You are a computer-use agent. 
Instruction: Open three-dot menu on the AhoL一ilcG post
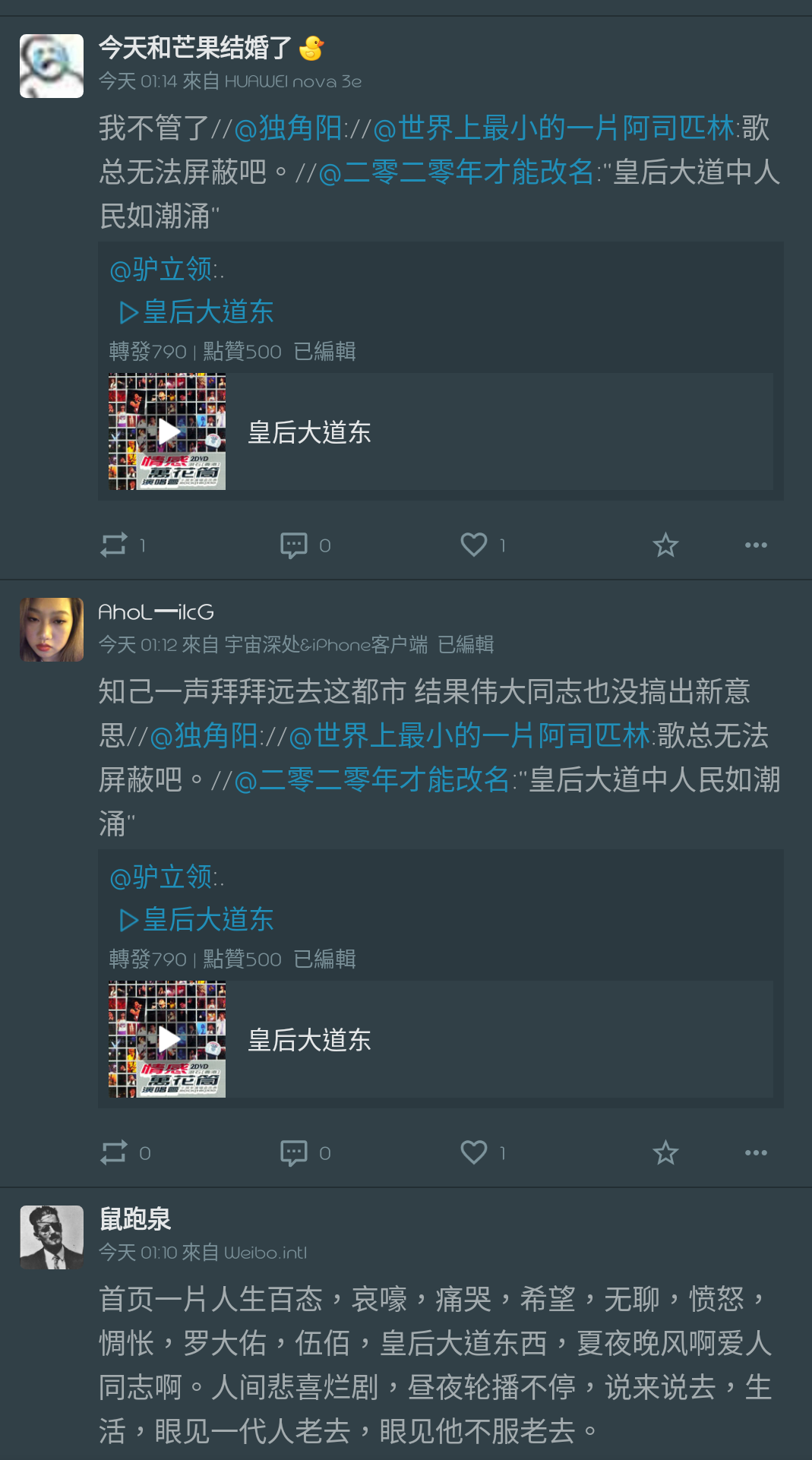coord(756,1152)
